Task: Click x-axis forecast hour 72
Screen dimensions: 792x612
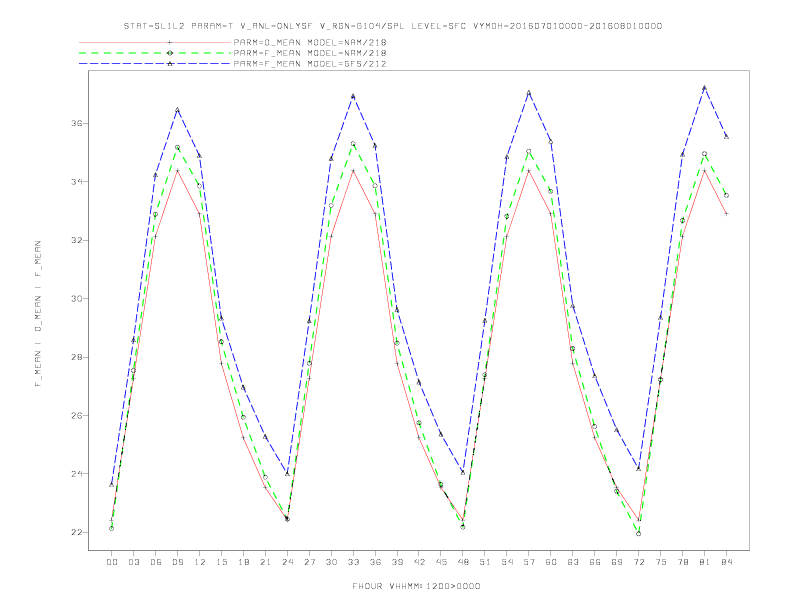Action: point(639,562)
